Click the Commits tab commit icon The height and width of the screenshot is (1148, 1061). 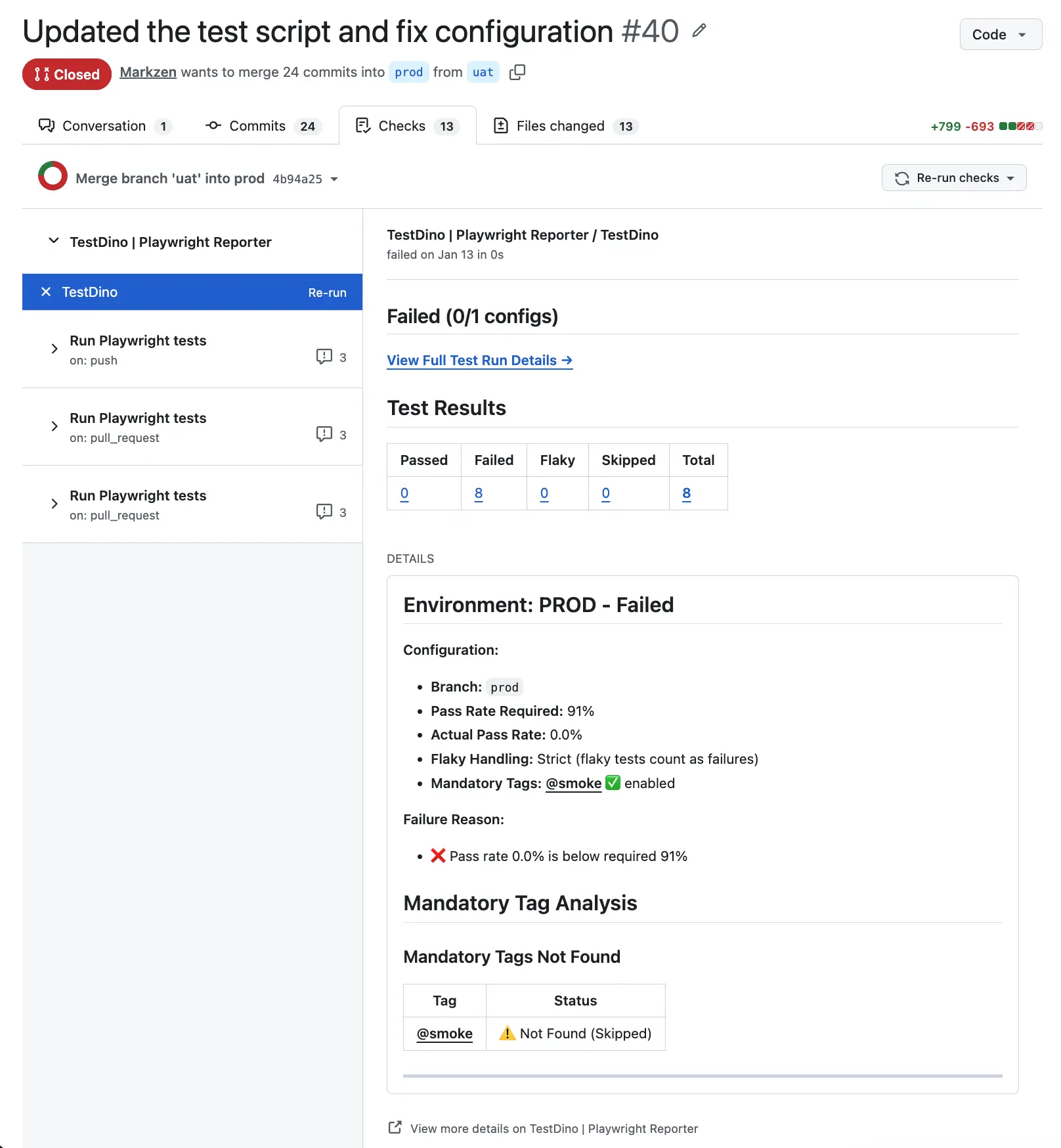(213, 125)
